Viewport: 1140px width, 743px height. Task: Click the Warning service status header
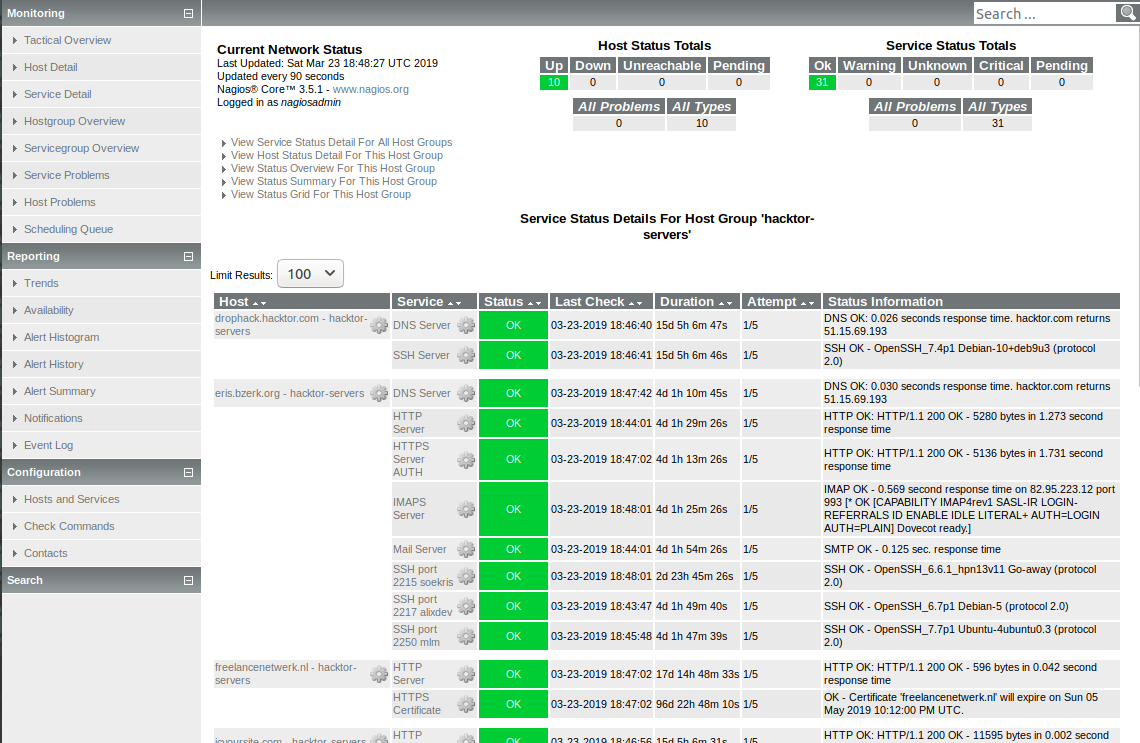click(x=869, y=65)
